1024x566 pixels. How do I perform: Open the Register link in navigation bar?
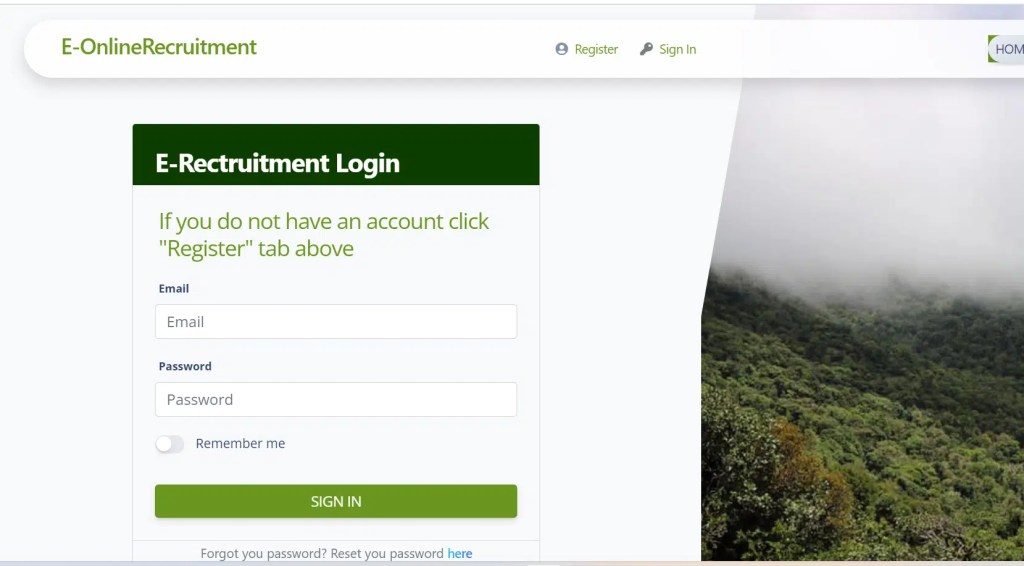(x=596, y=49)
